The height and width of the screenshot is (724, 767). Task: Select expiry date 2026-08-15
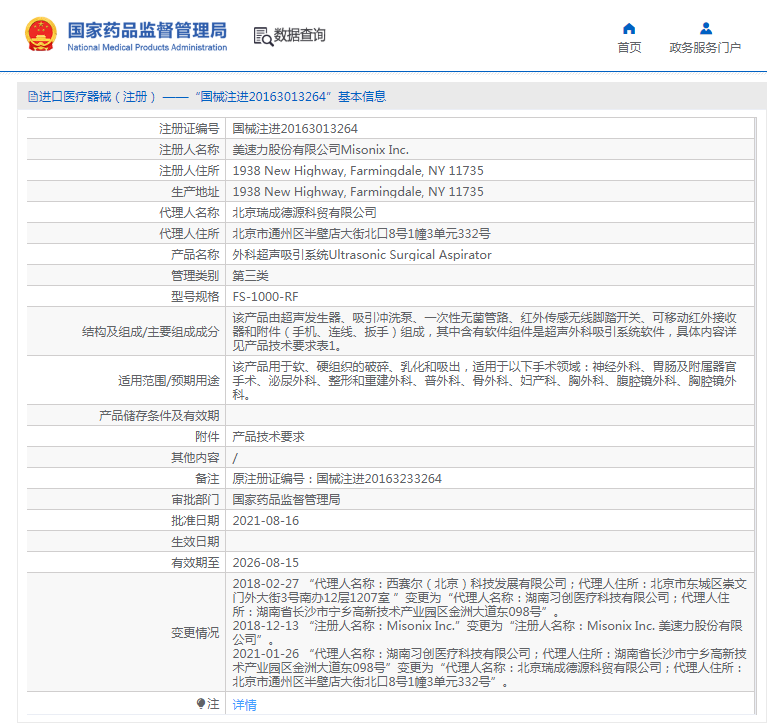pos(266,563)
